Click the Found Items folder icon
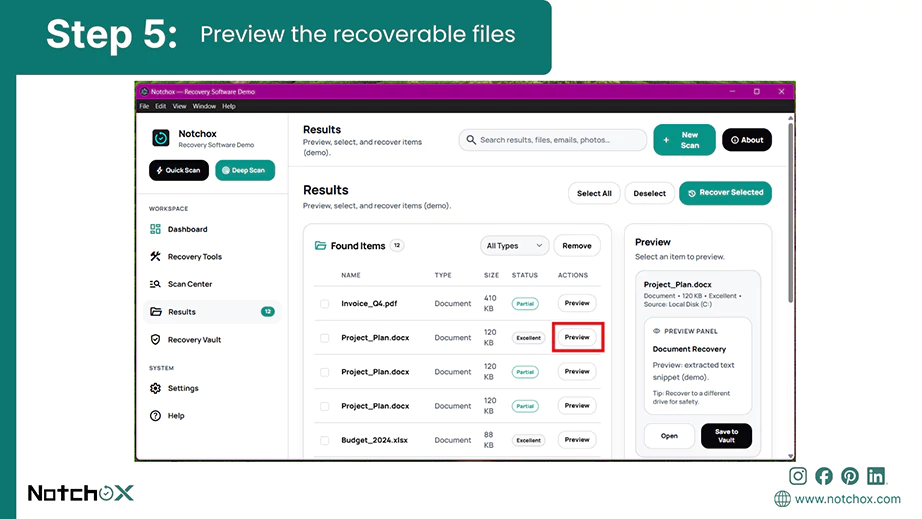The image size is (922, 519). [x=320, y=246]
